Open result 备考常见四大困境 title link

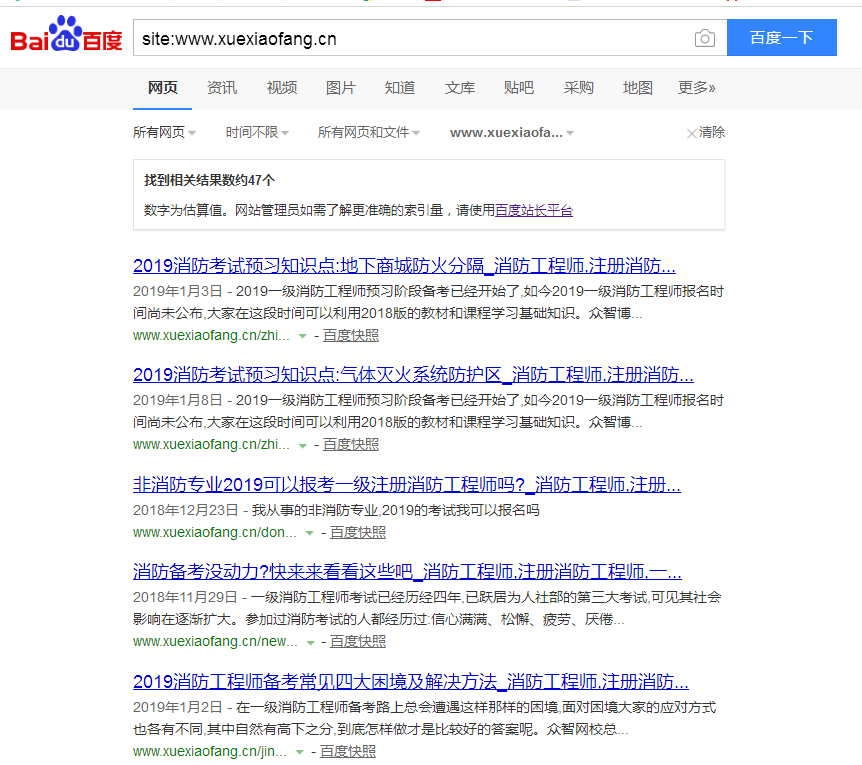click(411, 682)
